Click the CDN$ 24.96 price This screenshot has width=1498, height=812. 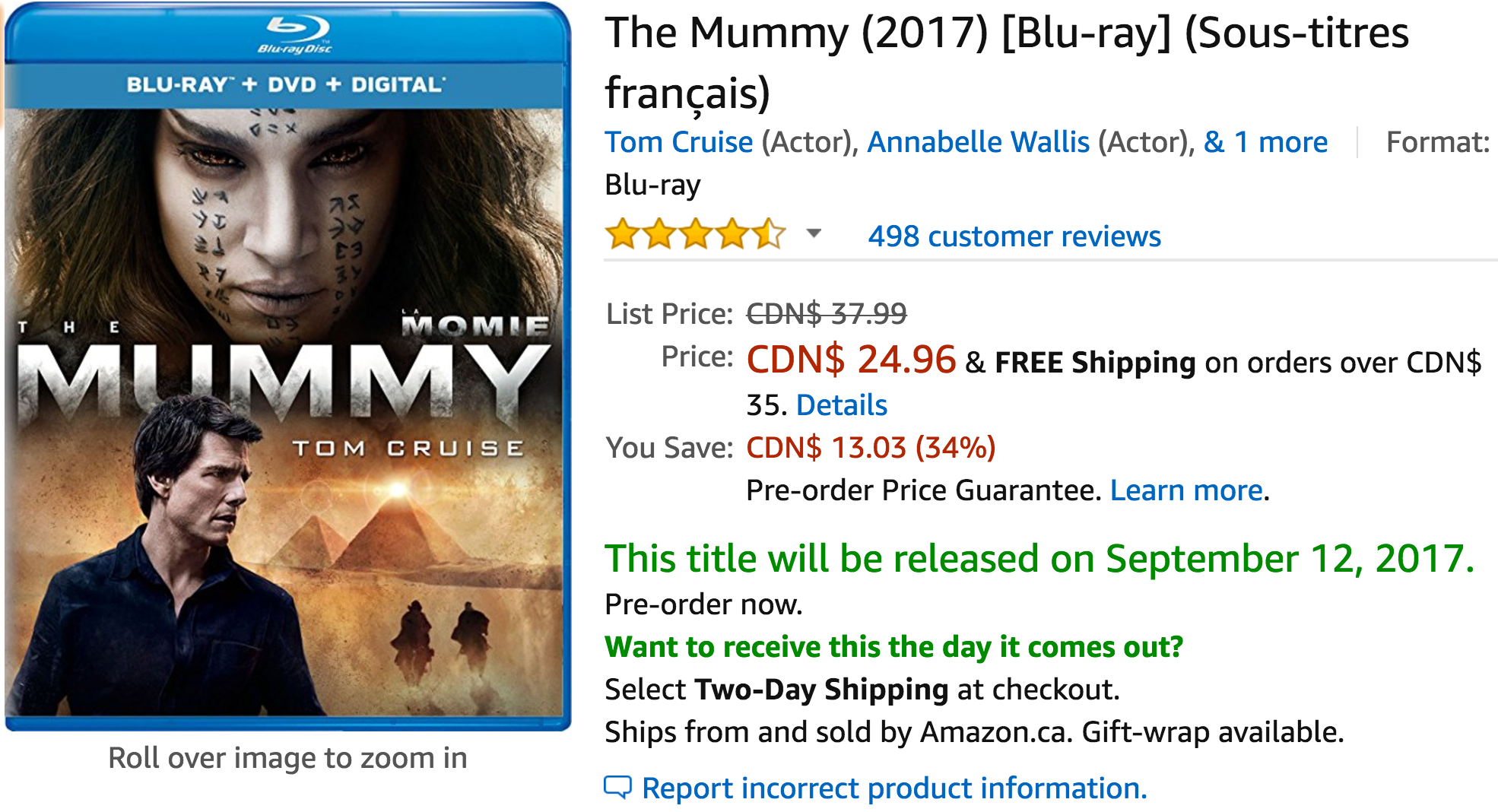851,360
